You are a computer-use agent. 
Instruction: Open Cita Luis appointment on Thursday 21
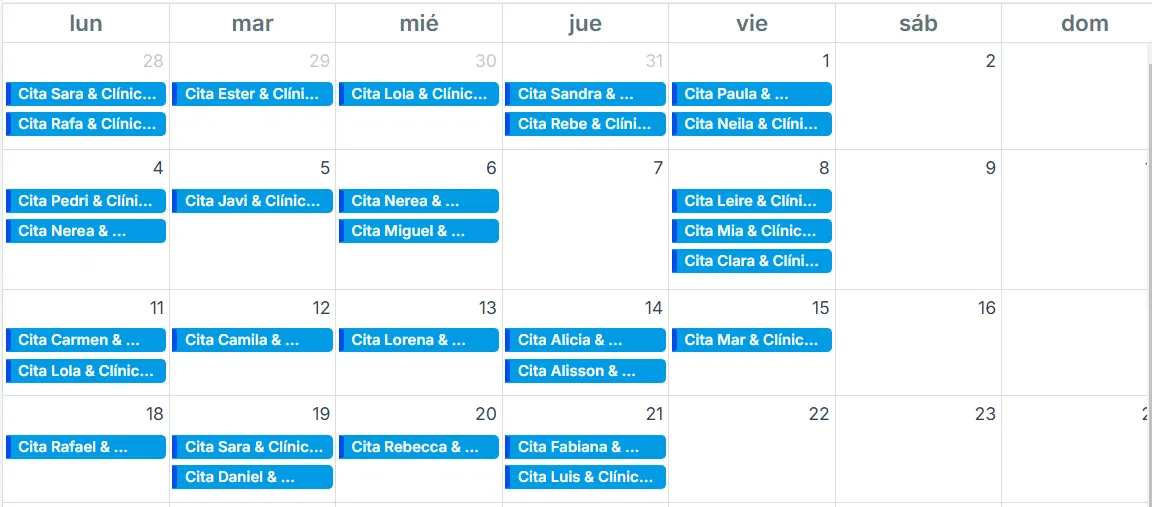[x=585, y=477]
